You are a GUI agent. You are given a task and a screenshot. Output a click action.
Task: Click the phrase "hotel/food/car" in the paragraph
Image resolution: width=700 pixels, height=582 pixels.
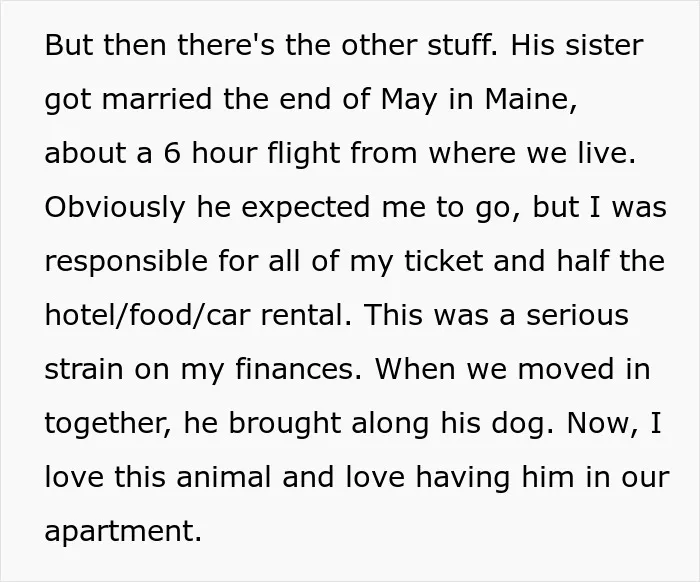pyautogui.click(x=148, y=315)
